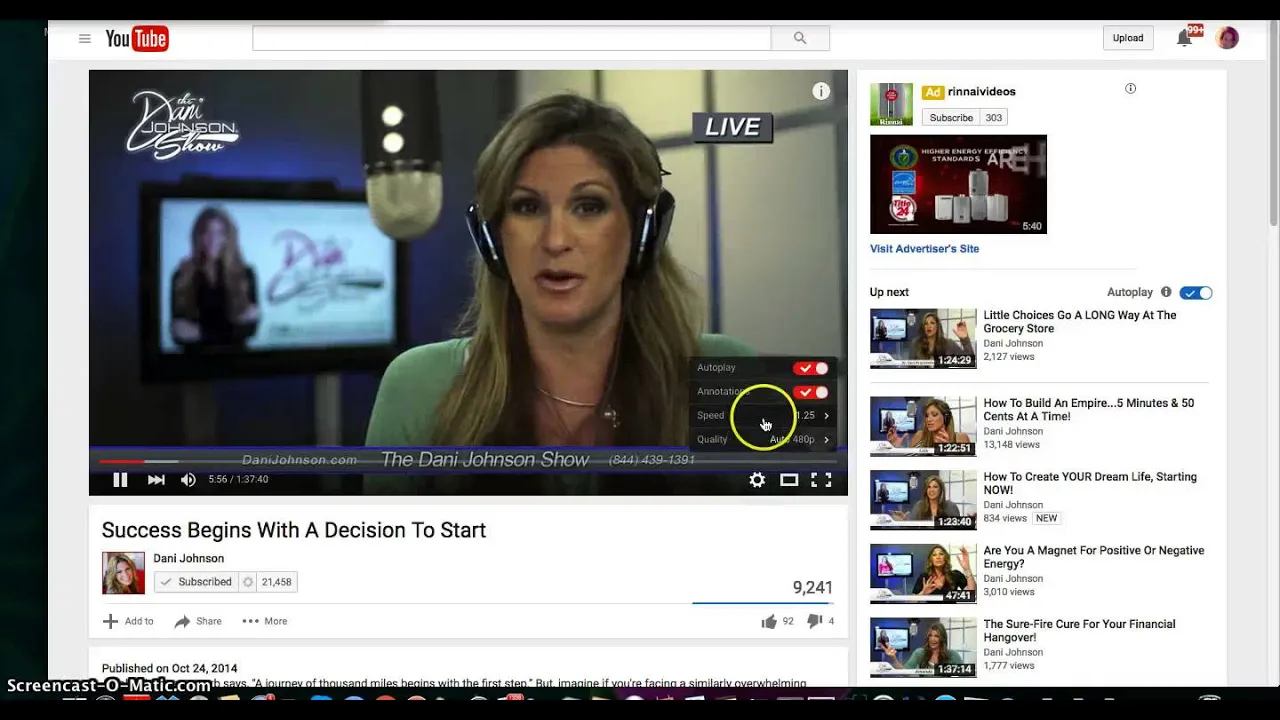
Task: Toggle Autoplay switch in player settings
Action: tap(811, 368)
